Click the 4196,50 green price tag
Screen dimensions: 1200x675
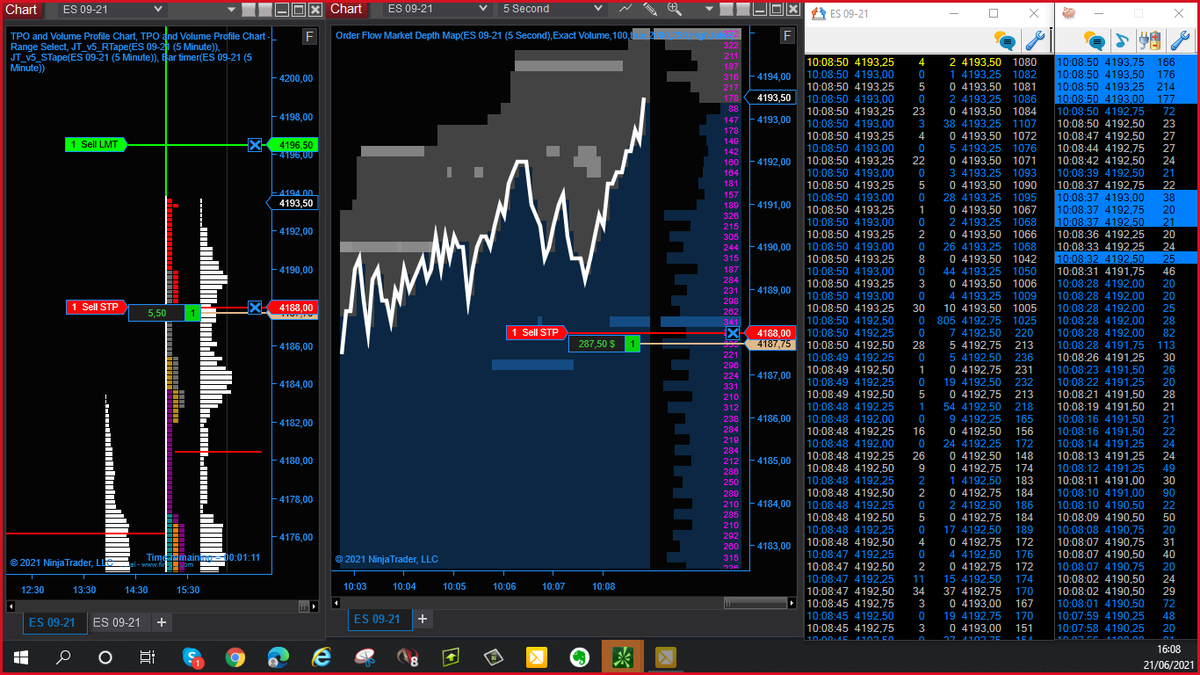(x=294, y=145)
